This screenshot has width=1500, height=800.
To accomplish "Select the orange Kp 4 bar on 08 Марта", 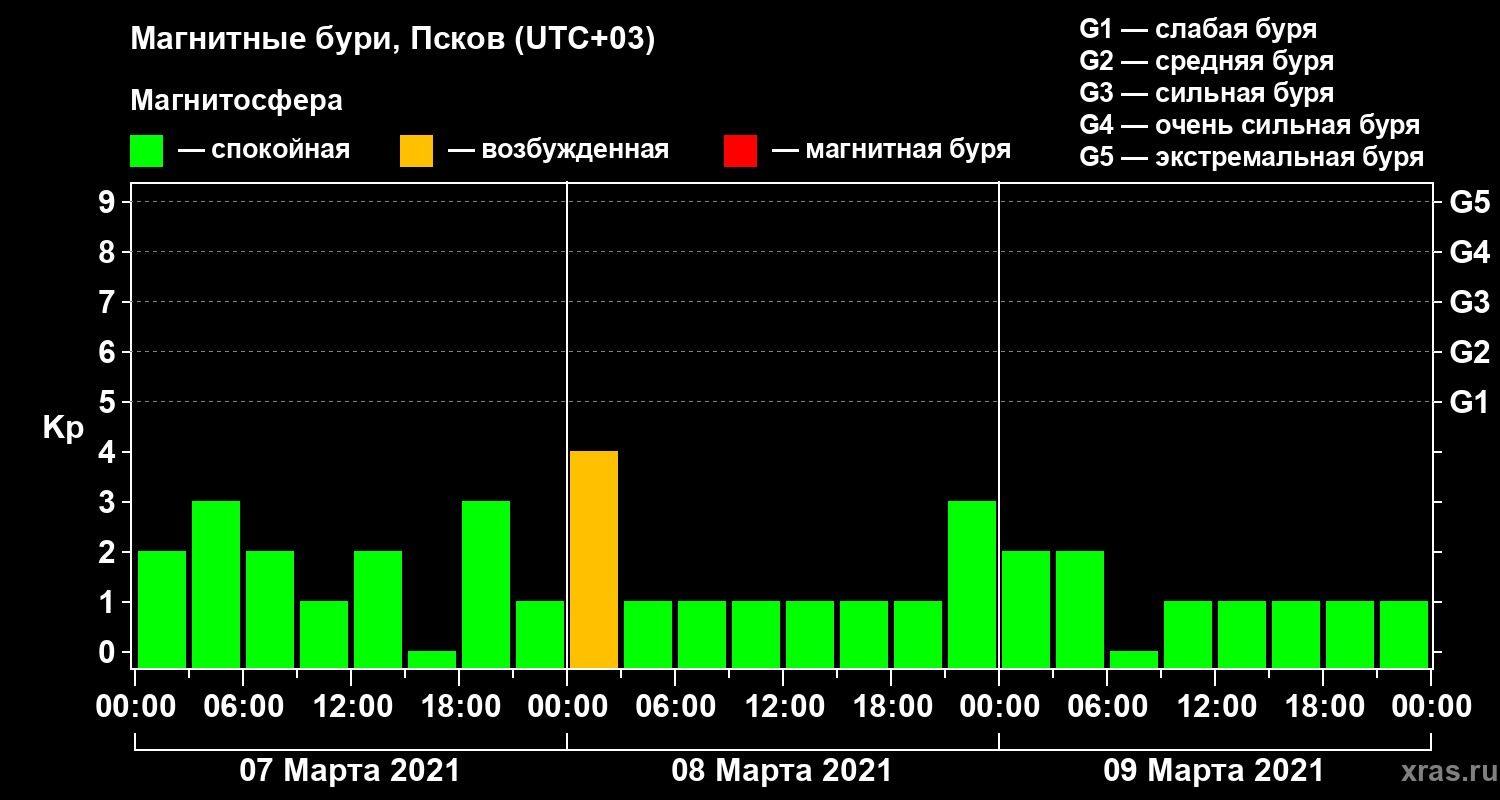I will [x=594, y=559].
